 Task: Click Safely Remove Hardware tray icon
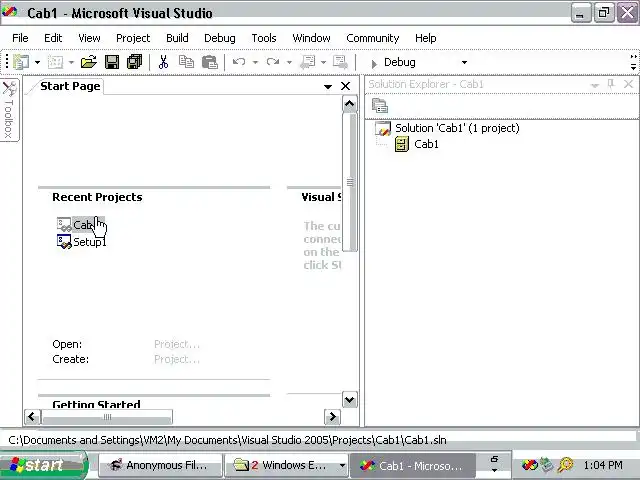point(547,465)
